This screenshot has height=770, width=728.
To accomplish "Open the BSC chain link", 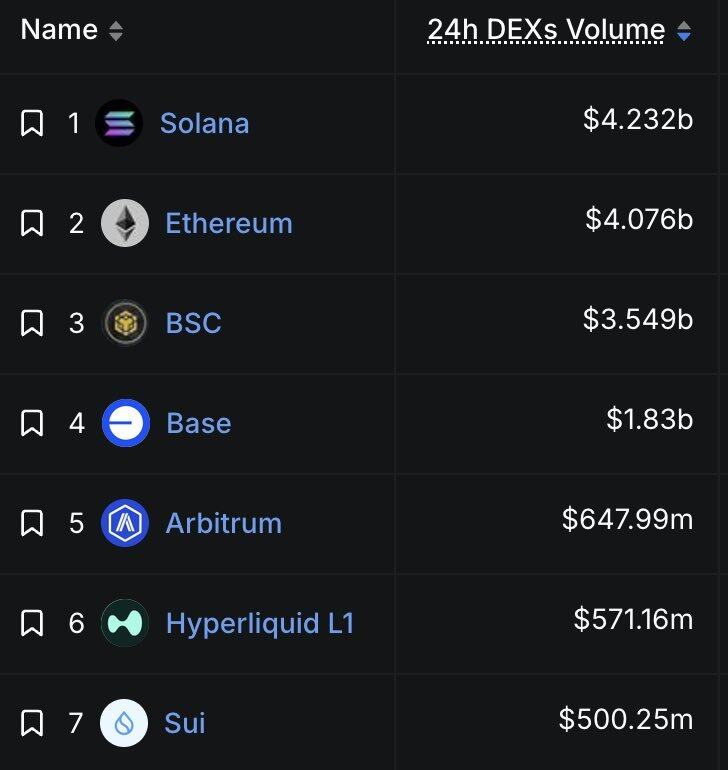I will 193,323.
